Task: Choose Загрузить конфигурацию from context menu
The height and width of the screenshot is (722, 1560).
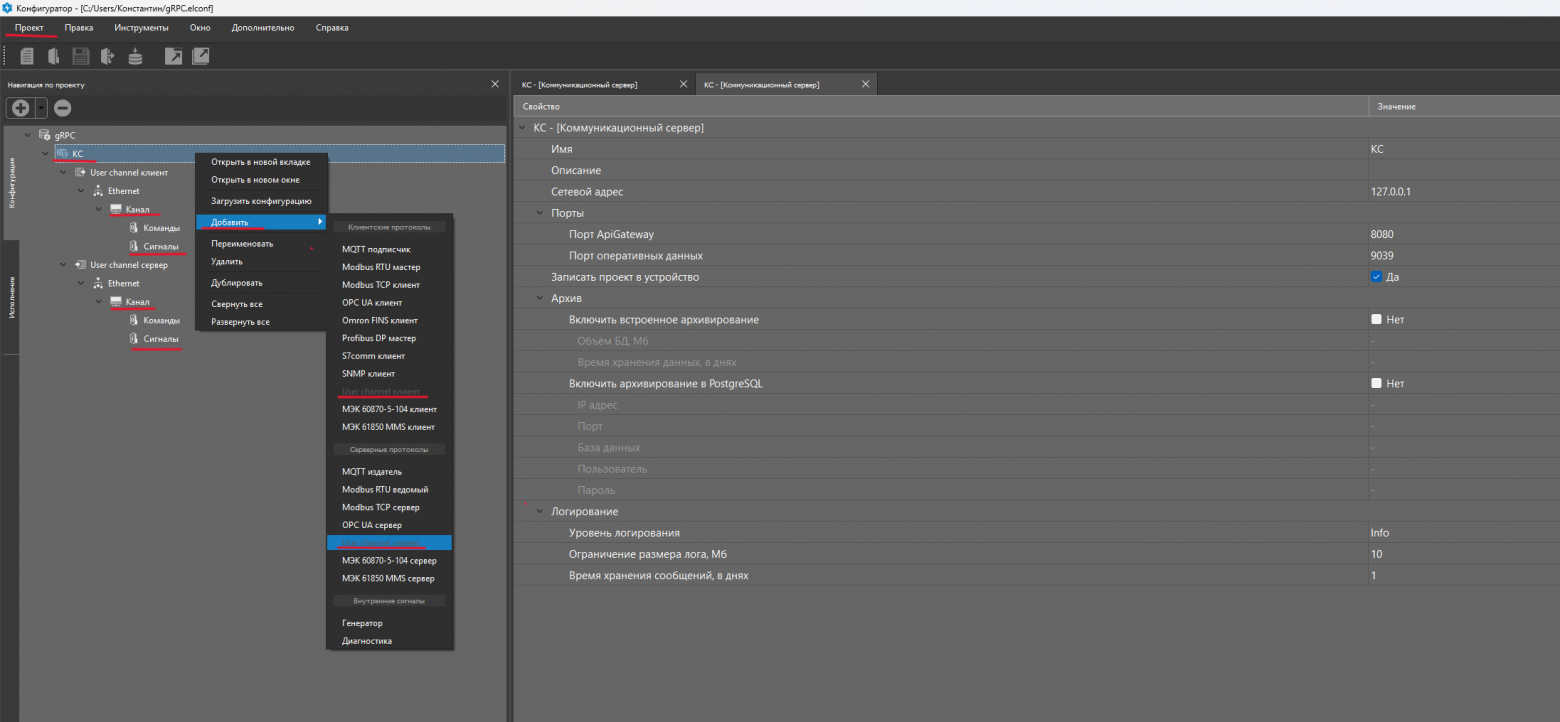Action: click(261, 201)
